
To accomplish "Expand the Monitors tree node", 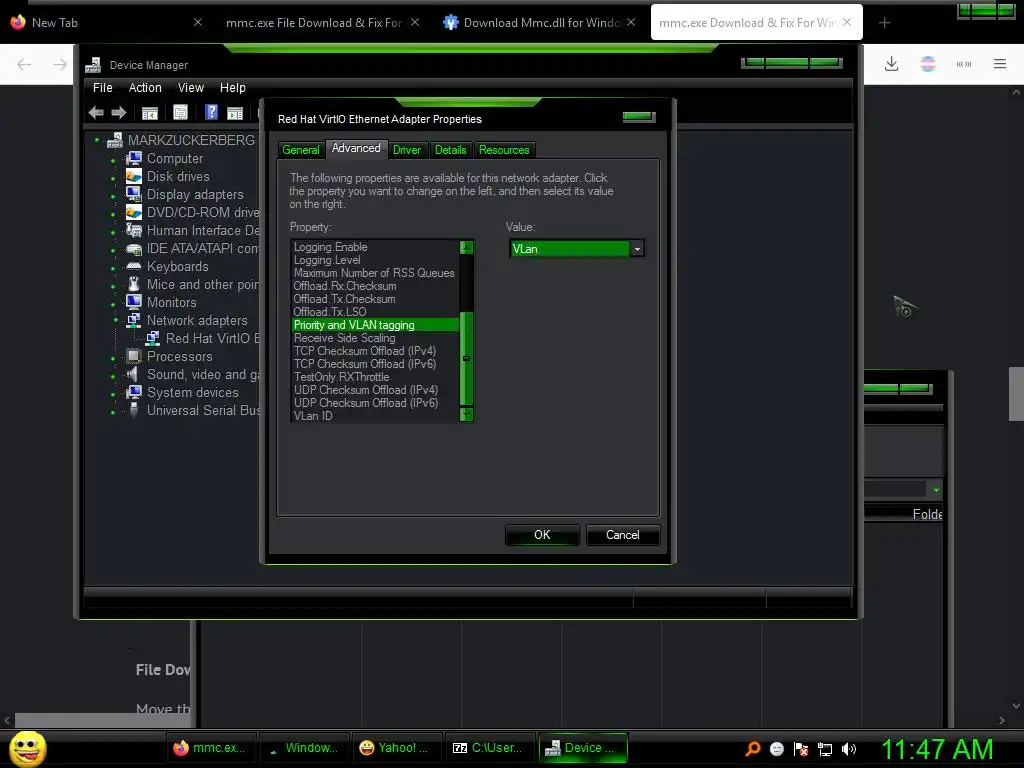I will click(113, 304).
